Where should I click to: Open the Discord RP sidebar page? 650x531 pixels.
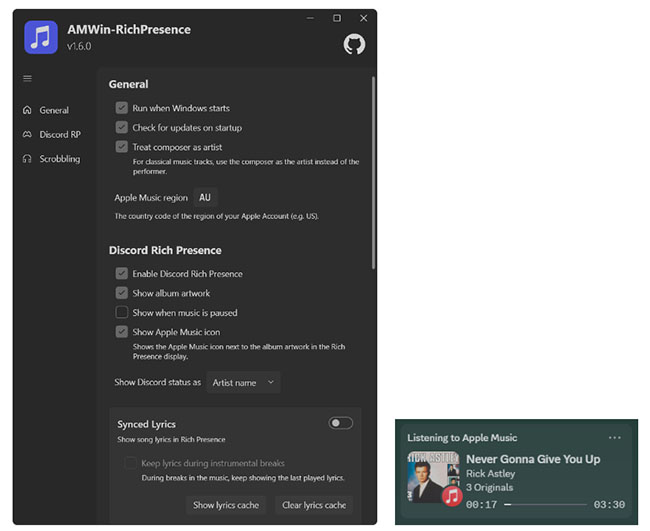(x=60, y=134)
